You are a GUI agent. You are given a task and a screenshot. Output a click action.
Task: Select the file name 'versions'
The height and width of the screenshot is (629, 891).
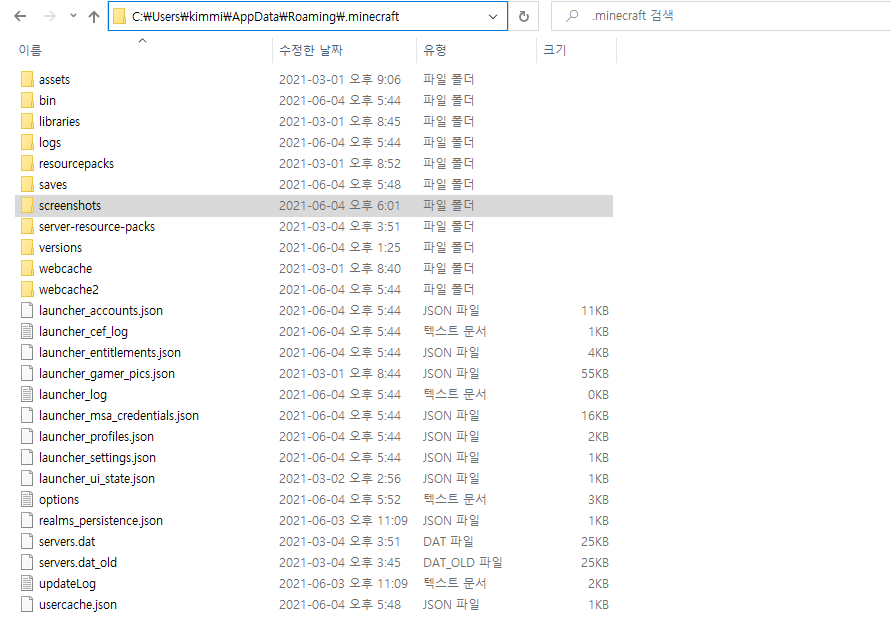click(x=61, y=248)
